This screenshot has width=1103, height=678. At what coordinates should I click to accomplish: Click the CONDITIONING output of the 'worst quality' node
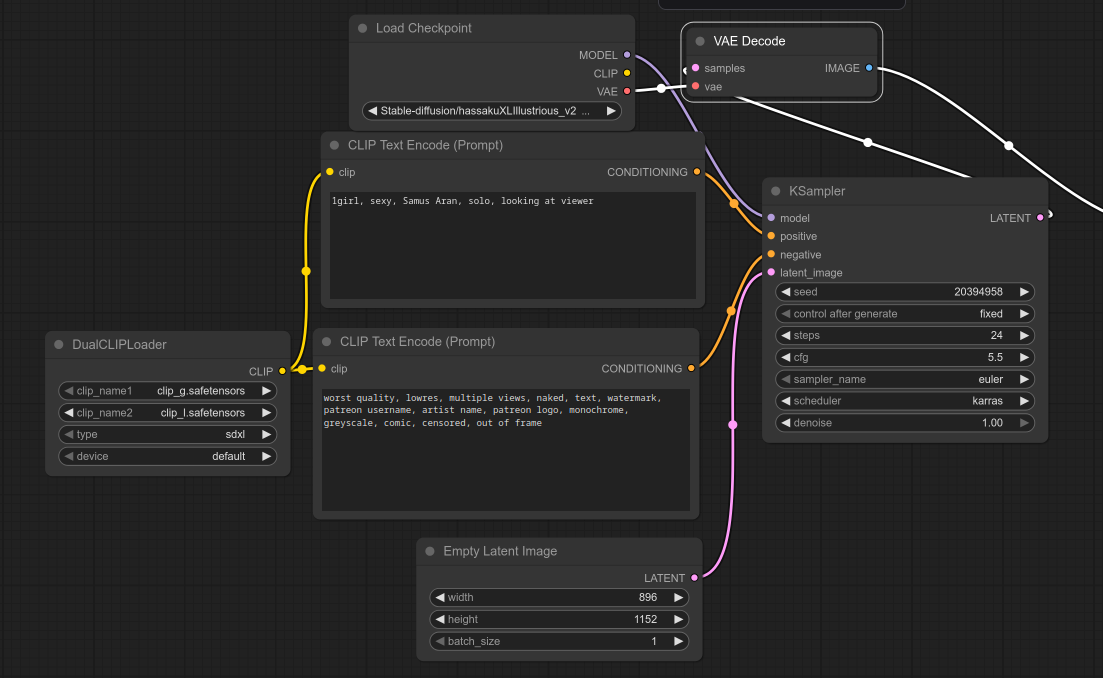tap(691, 369)
